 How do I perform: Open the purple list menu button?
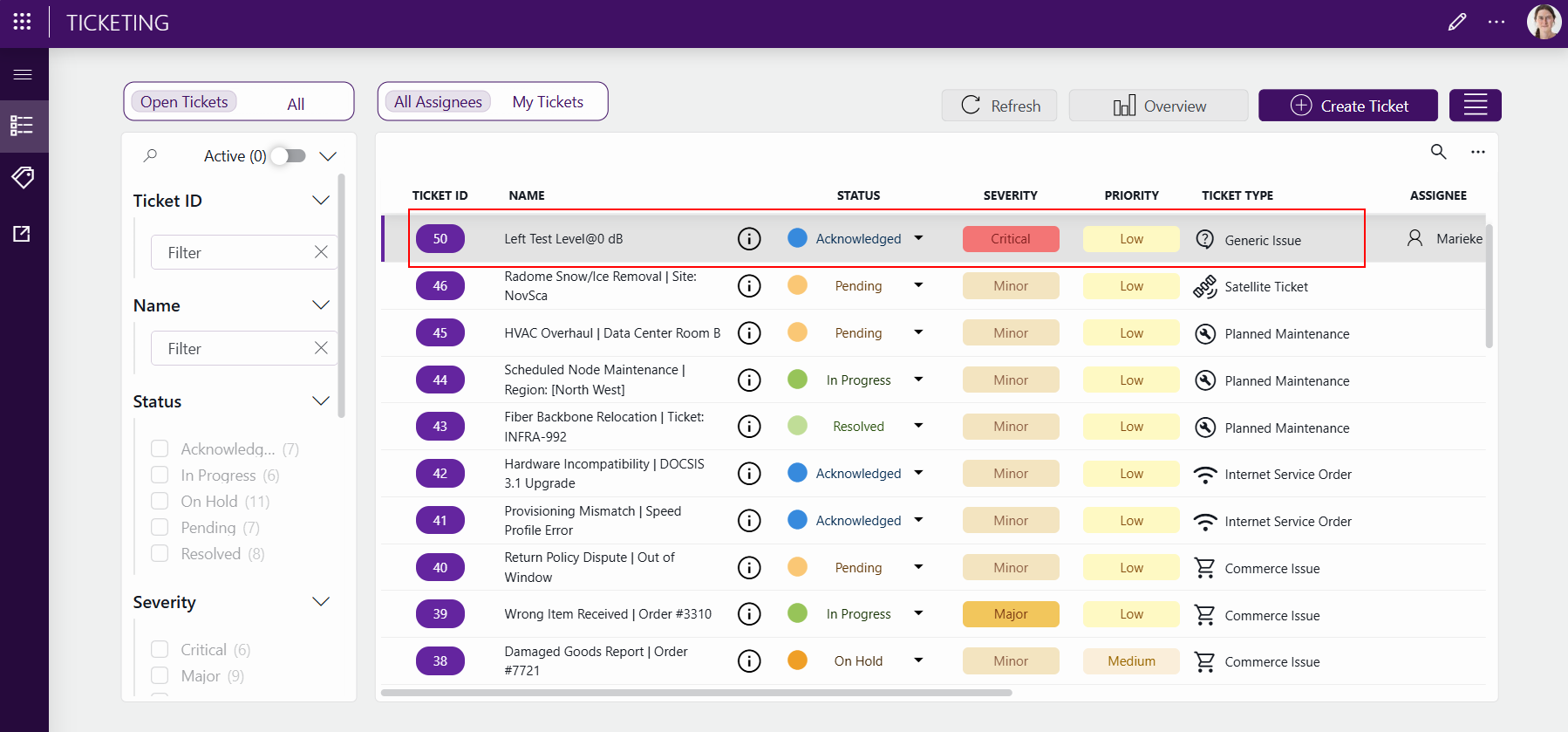coord(1476,106)
